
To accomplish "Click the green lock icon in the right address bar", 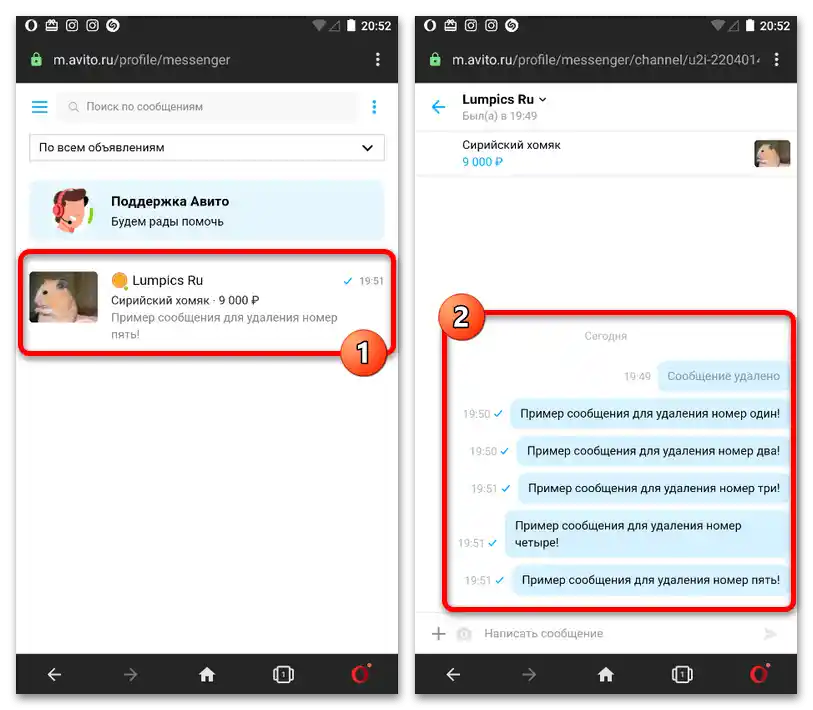I will pos(435,60).
